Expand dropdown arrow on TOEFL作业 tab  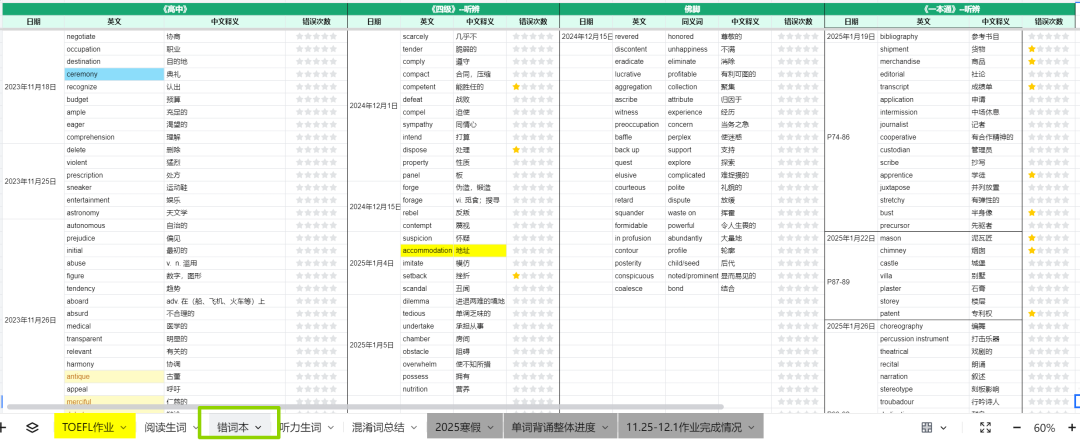(x=126, y=427)
